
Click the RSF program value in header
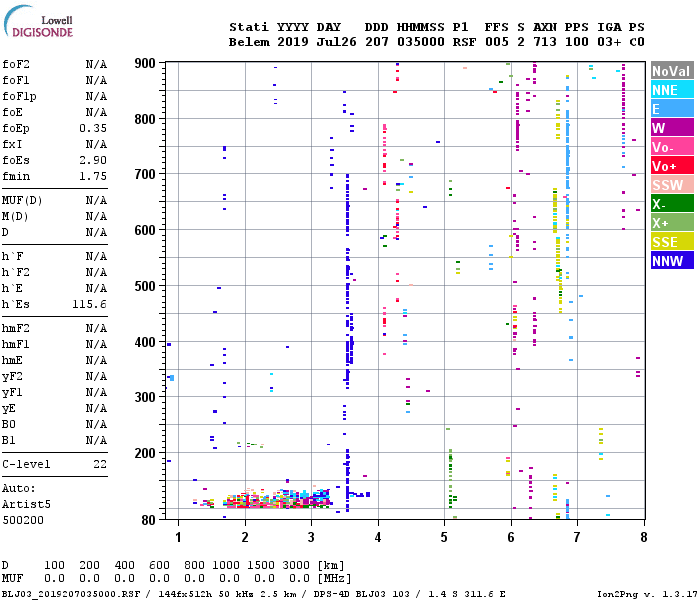click(464, 42)
